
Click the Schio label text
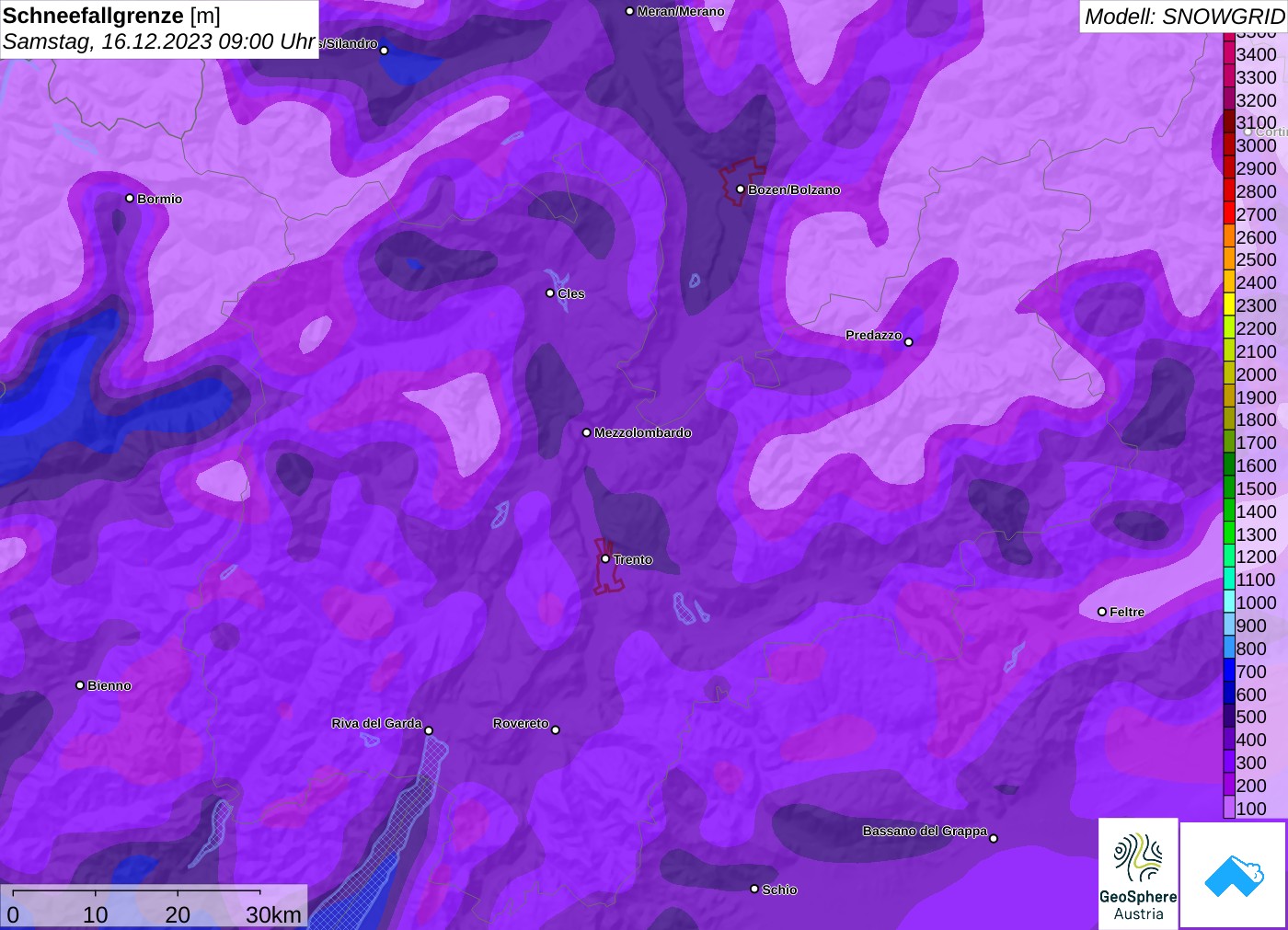tap(779, 890)
